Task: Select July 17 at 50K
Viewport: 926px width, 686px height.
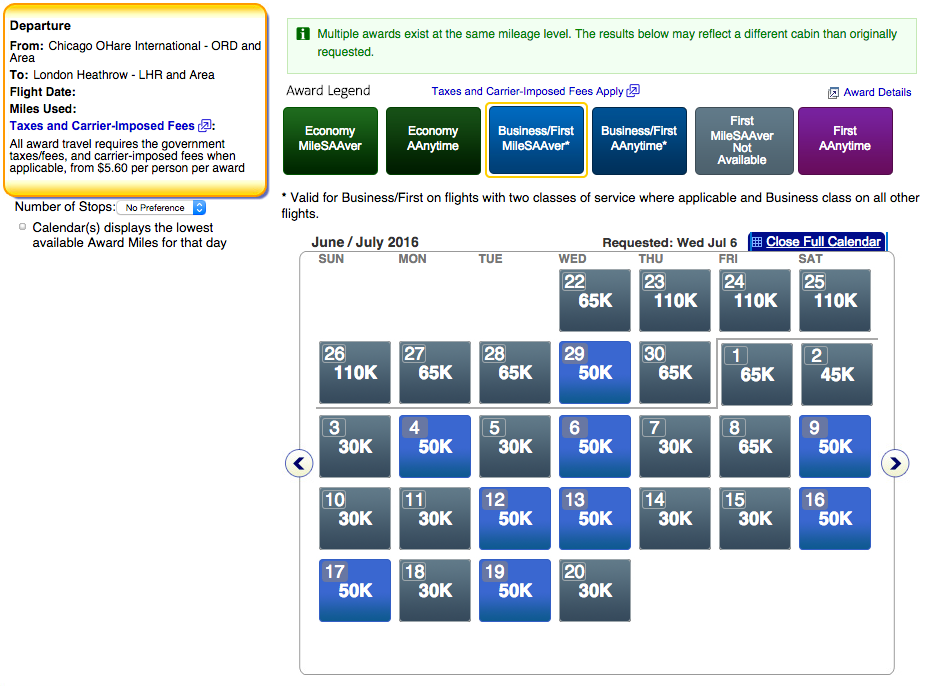Action: 355,590
